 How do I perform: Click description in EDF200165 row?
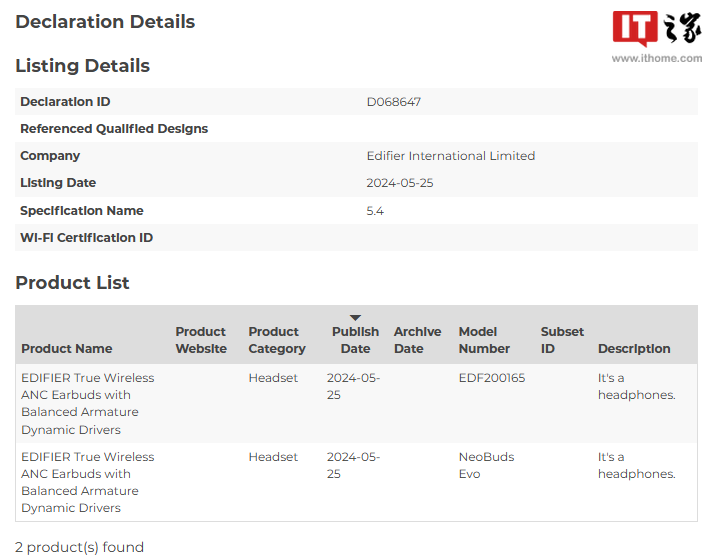pos(637,386)
